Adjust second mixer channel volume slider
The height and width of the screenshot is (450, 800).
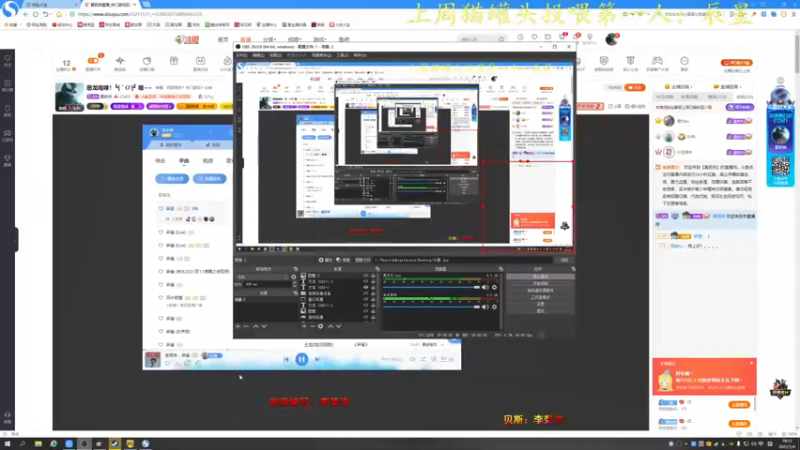tap(432, 307)
